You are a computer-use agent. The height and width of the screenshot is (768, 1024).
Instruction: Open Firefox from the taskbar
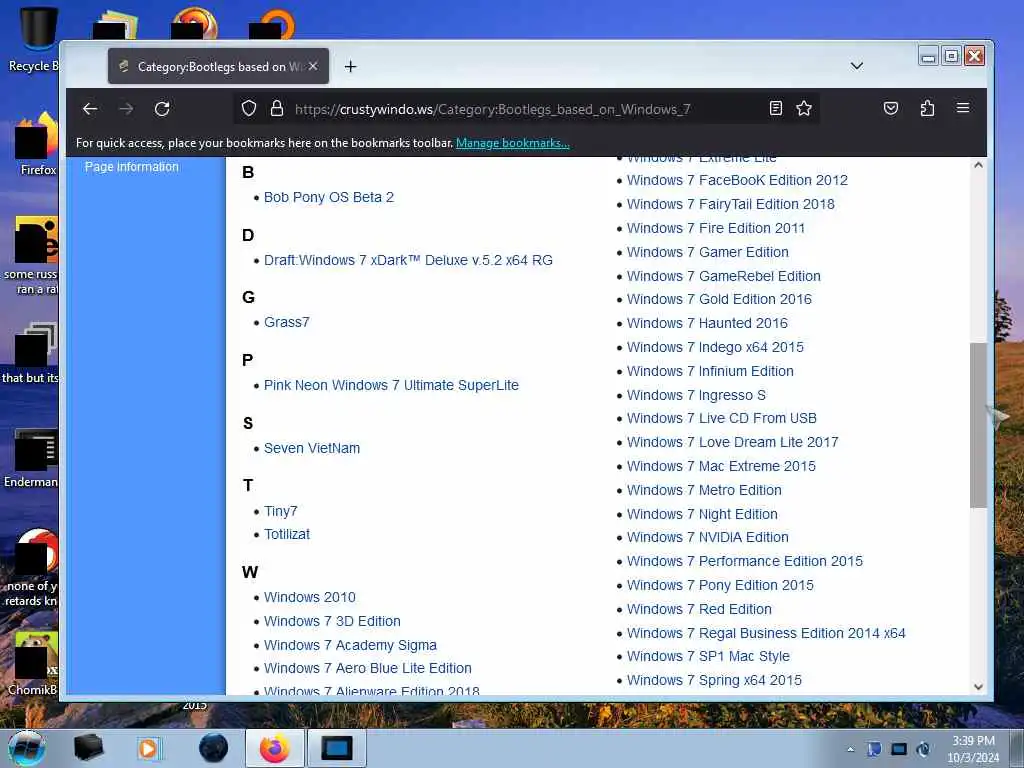(274, 748)
